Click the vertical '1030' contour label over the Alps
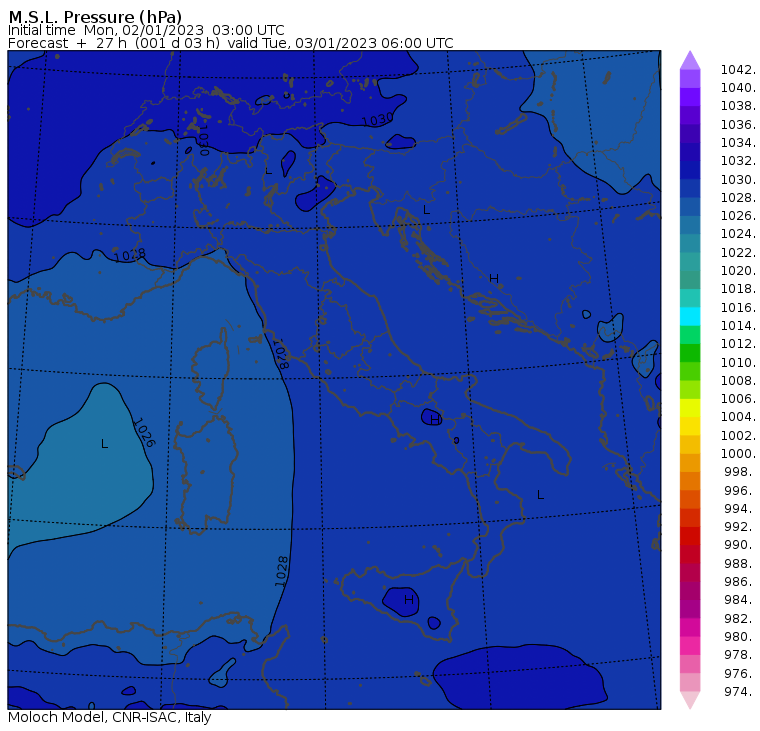760x731 pixels. 203,140
